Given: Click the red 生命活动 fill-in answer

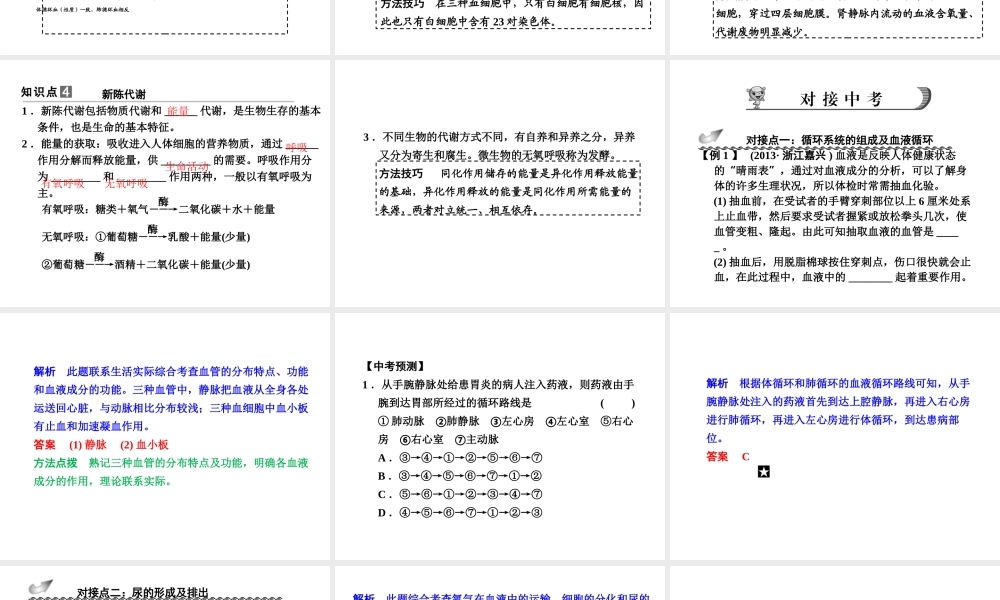Looking at the screenshot, I should (186, 166).
